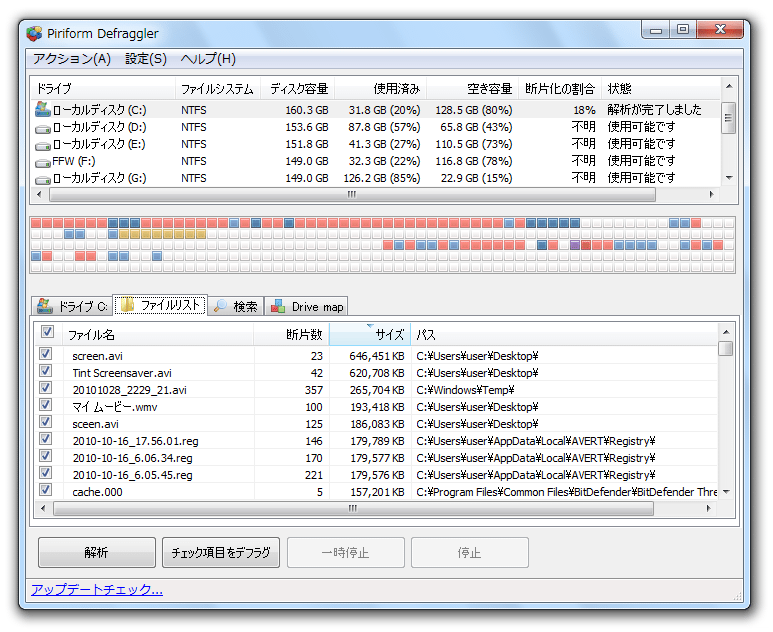Click the drive icon for ローカルディスク (D:)
The height and width of the screenshot is (632, 773).
(x=43, y=129)
